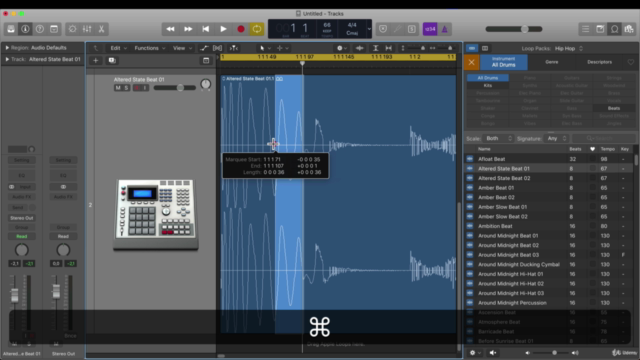Expand the Region Audio Defaults section
This screenshot has height=360, width=640.
click(x=7, y=48)
